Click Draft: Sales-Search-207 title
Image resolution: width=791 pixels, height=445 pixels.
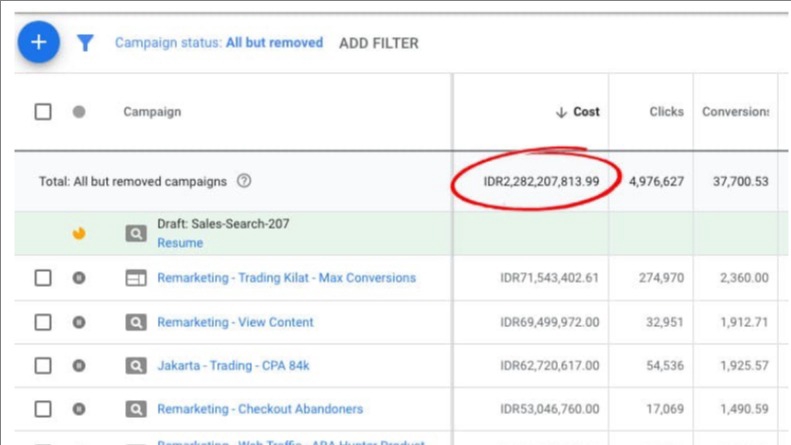point(223,224)
